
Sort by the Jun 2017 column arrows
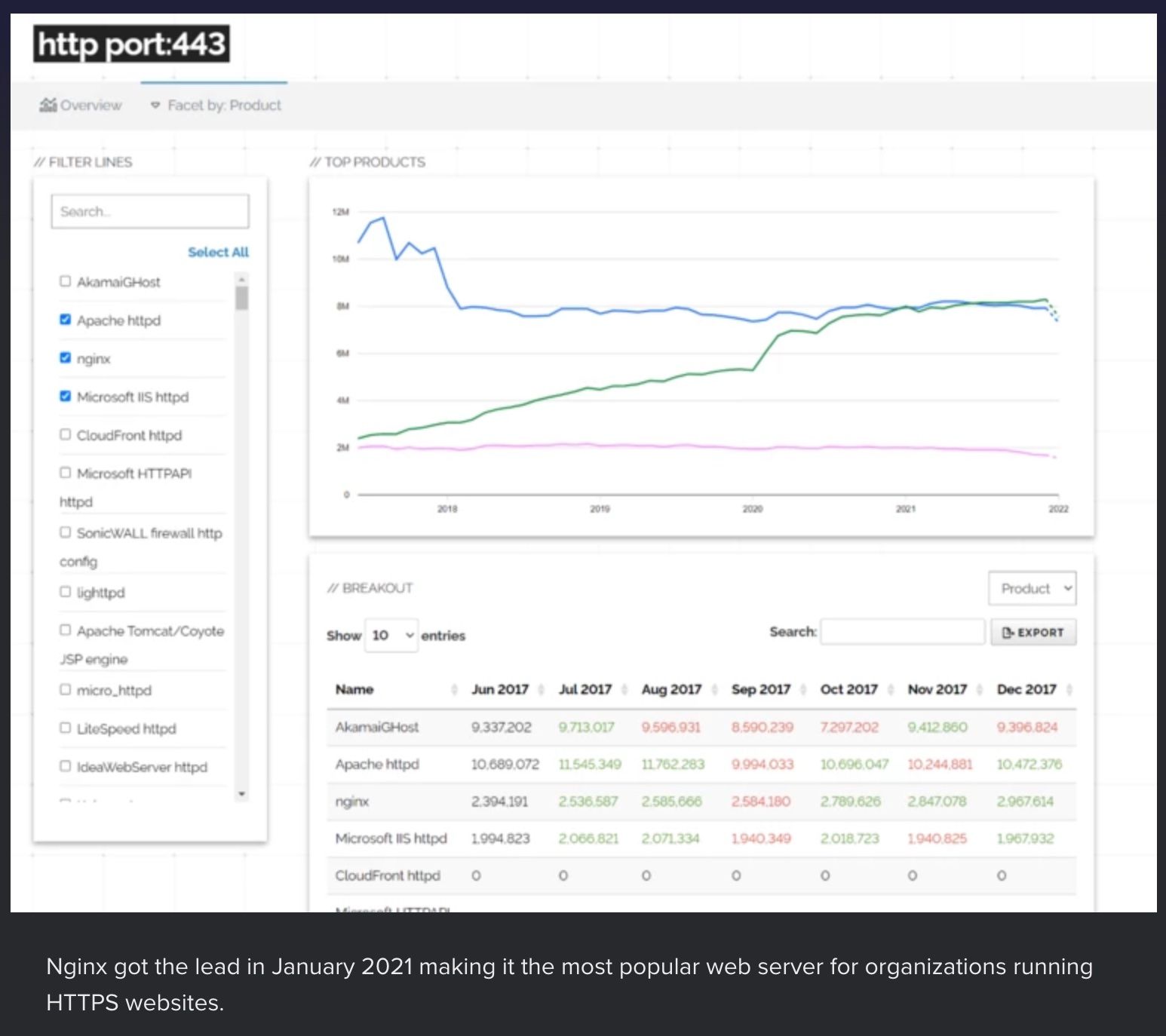pyautogui.click(x=542, y=690)
